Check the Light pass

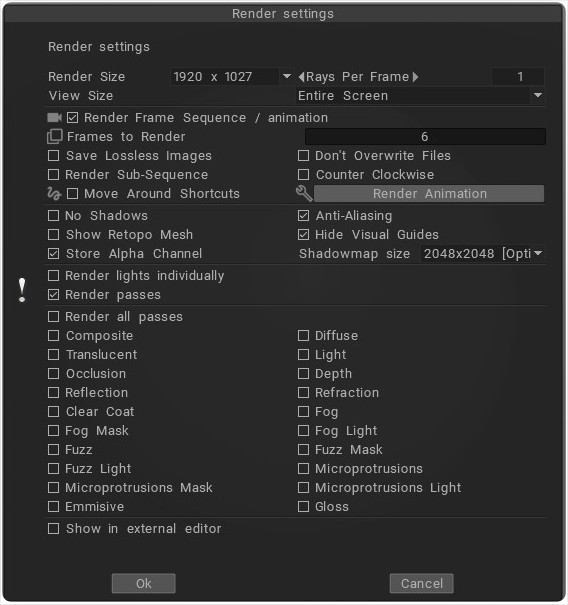pyautogui.click(x=304, y=354)
